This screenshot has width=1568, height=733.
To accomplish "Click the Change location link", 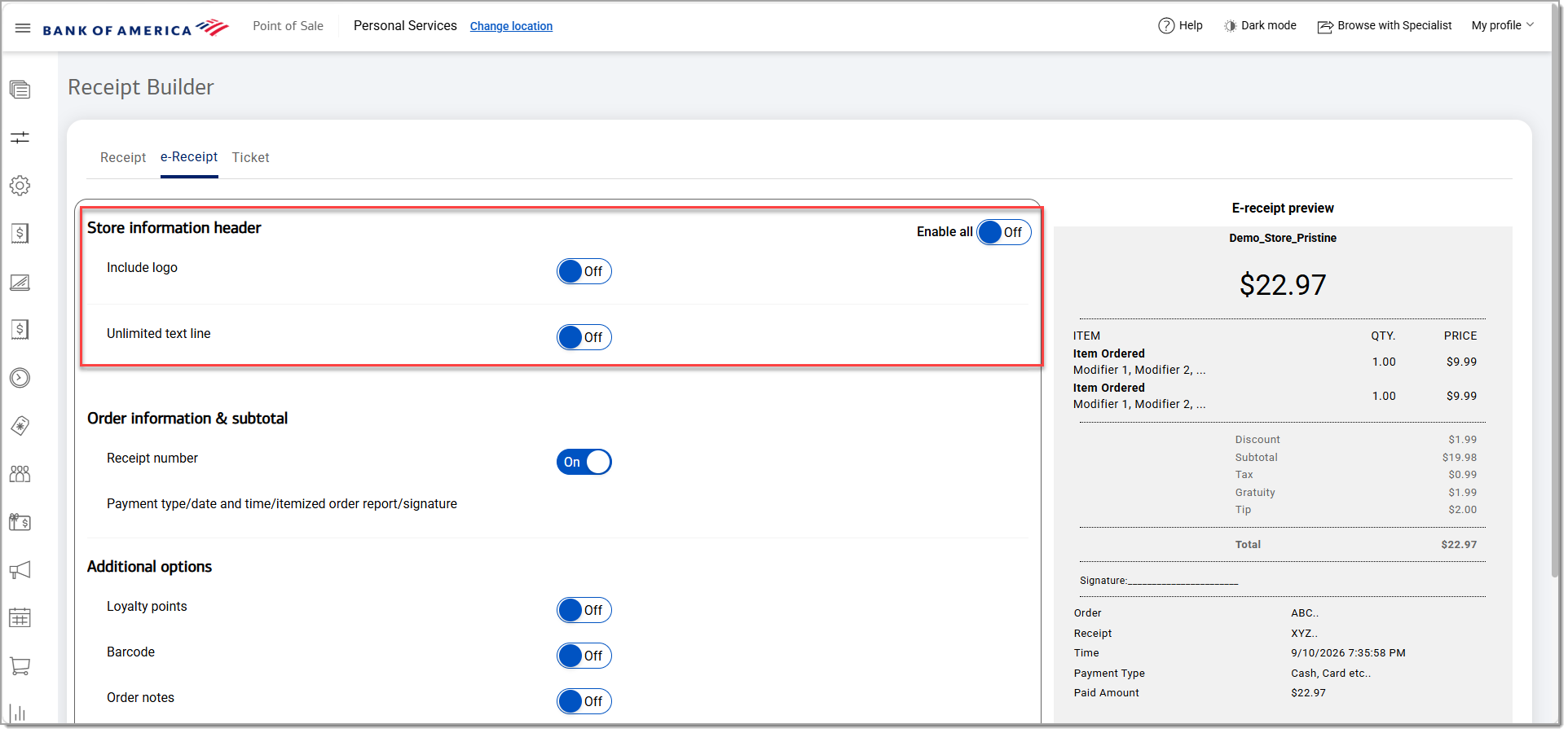I will pos(511,26).
